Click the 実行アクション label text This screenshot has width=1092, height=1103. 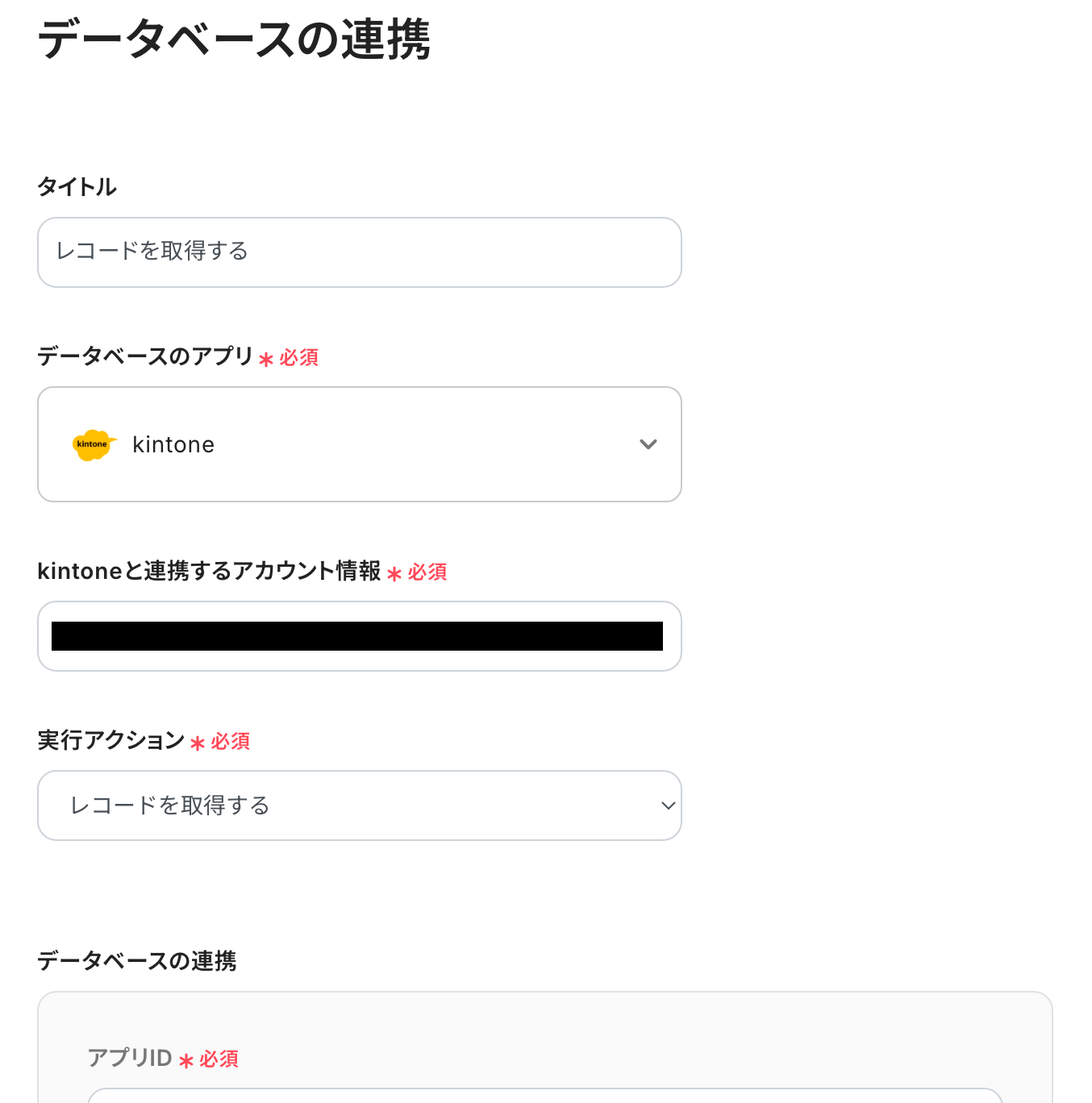111,740
